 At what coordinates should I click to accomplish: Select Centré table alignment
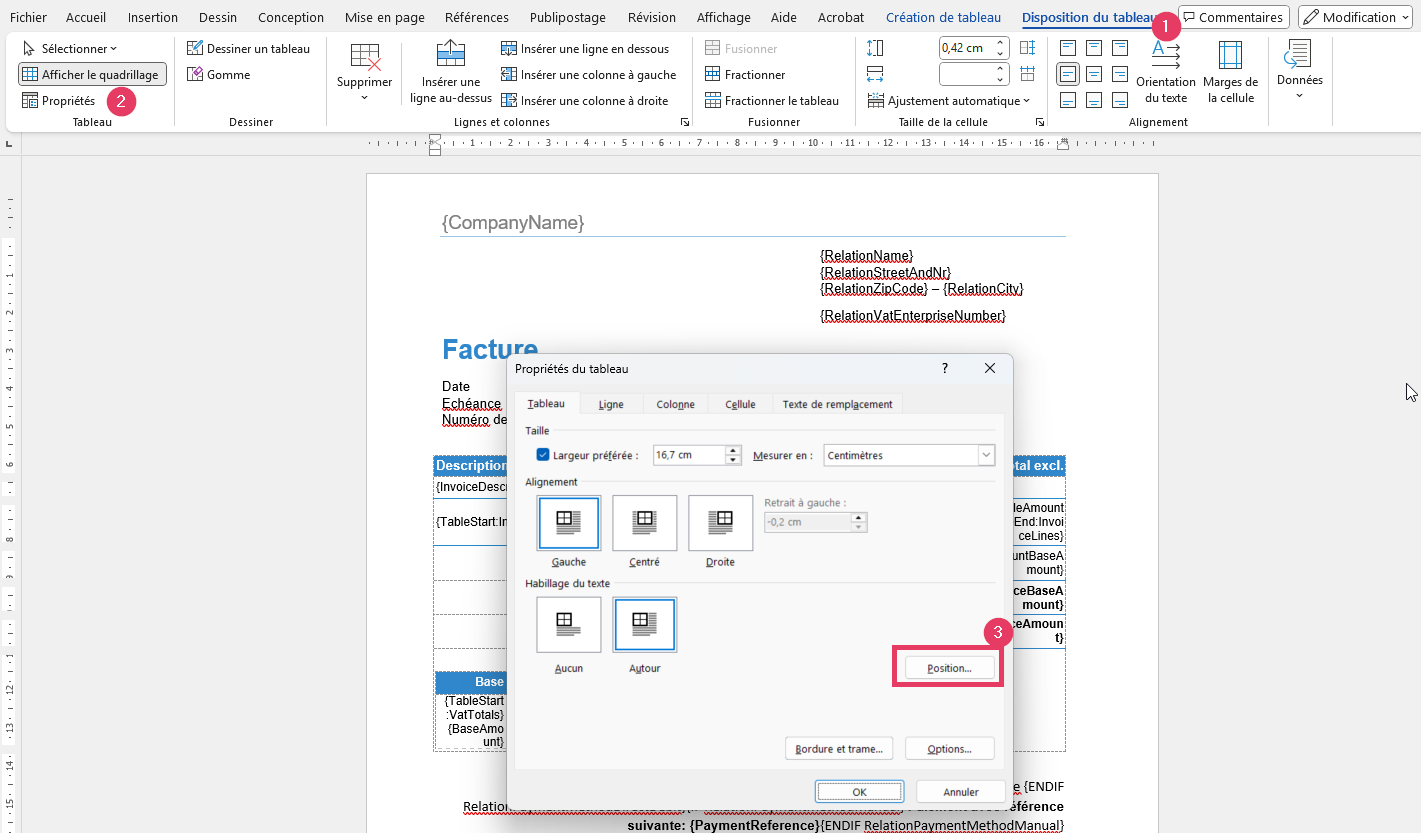tap(644, 522)
